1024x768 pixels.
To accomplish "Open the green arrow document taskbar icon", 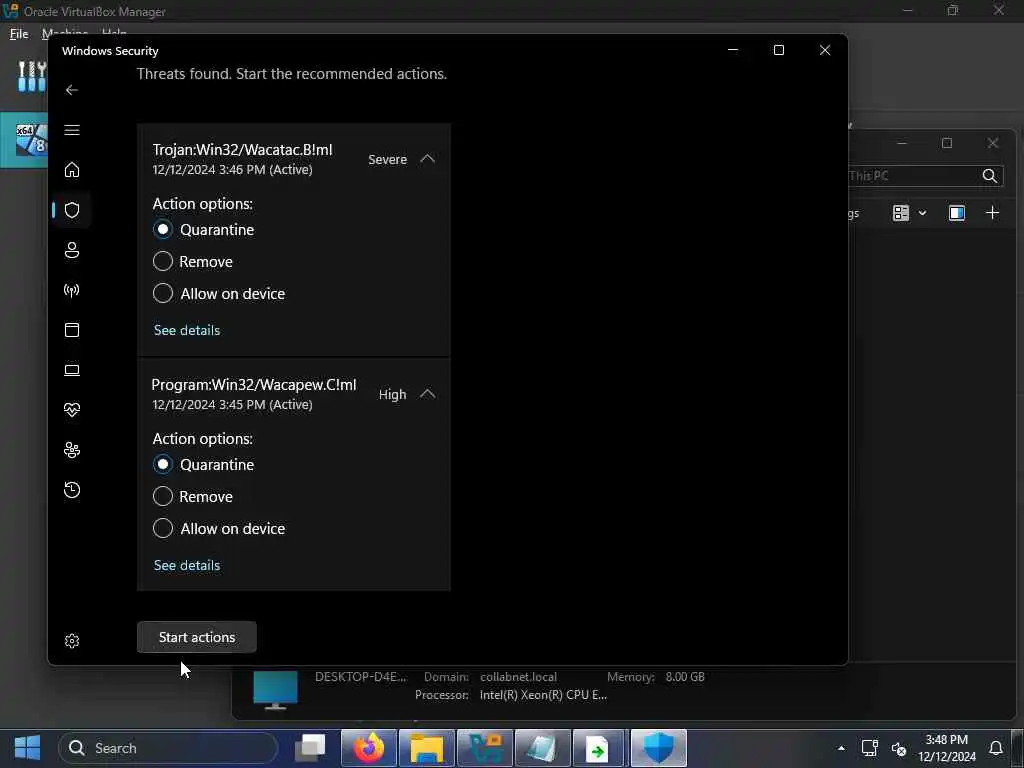I will coord(600,748).
